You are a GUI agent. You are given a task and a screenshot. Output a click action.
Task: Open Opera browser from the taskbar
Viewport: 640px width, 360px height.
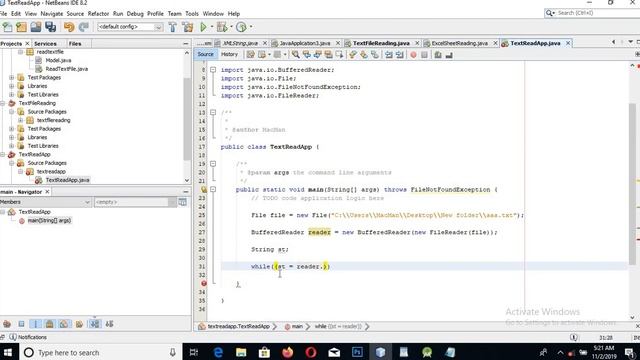coord(311,352)
